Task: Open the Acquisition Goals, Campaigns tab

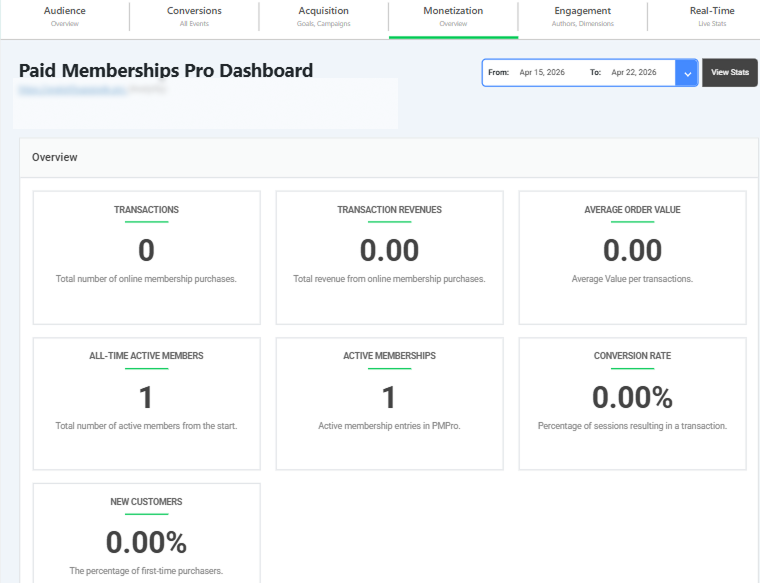Action: click(x=324, y=16)
